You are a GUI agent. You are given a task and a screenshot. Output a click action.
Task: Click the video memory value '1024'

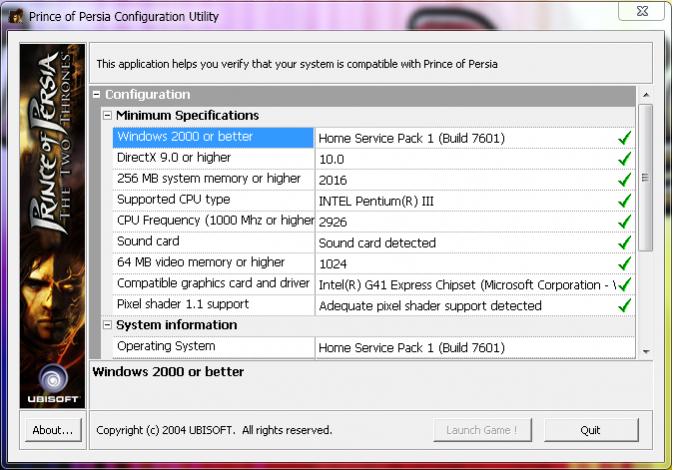click(x=333, y=264)
